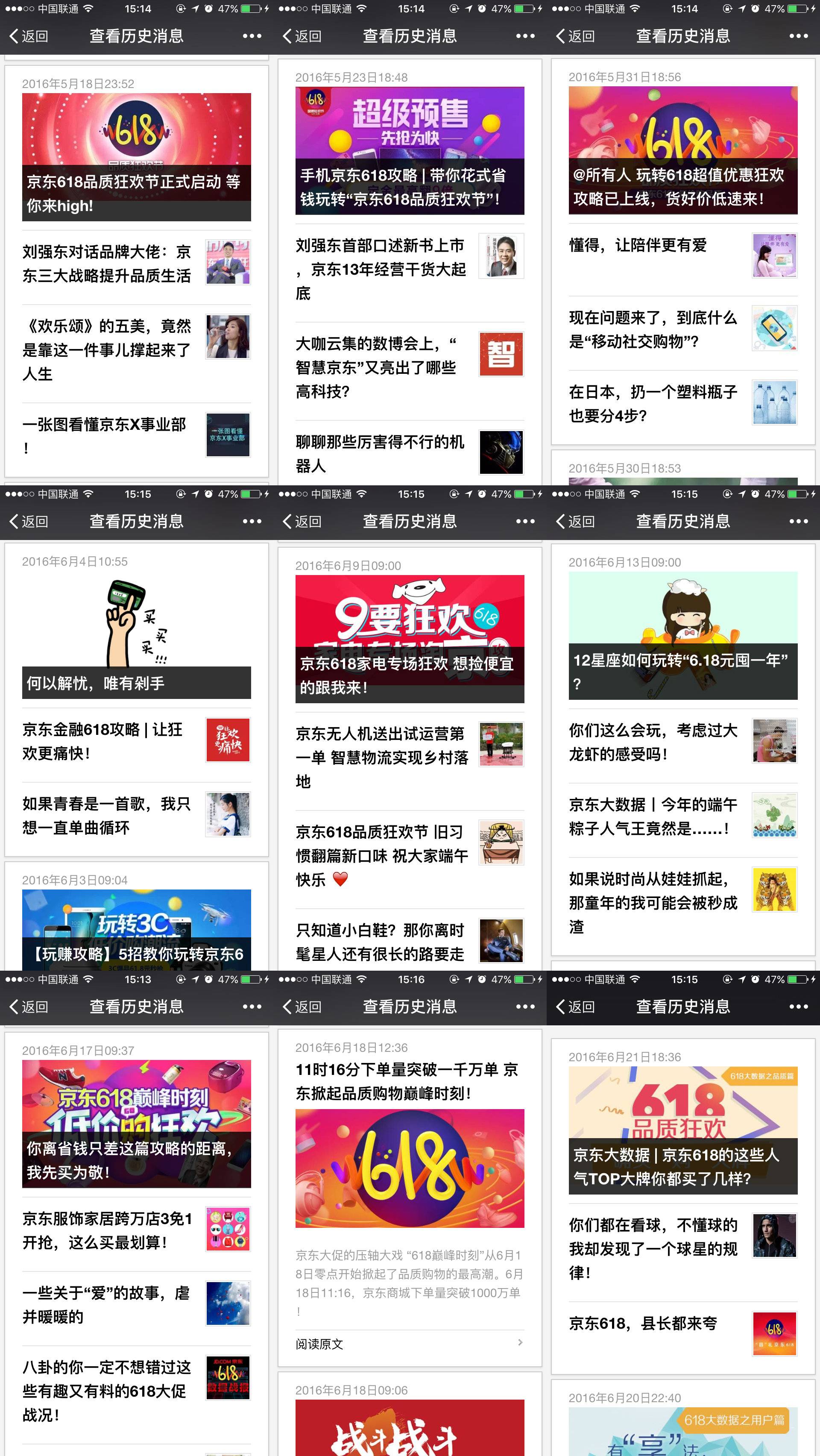Tap 返回 on screen dated 2016年6月21日
Viewport: 820px width, 1456px height.
[576, 1007]
